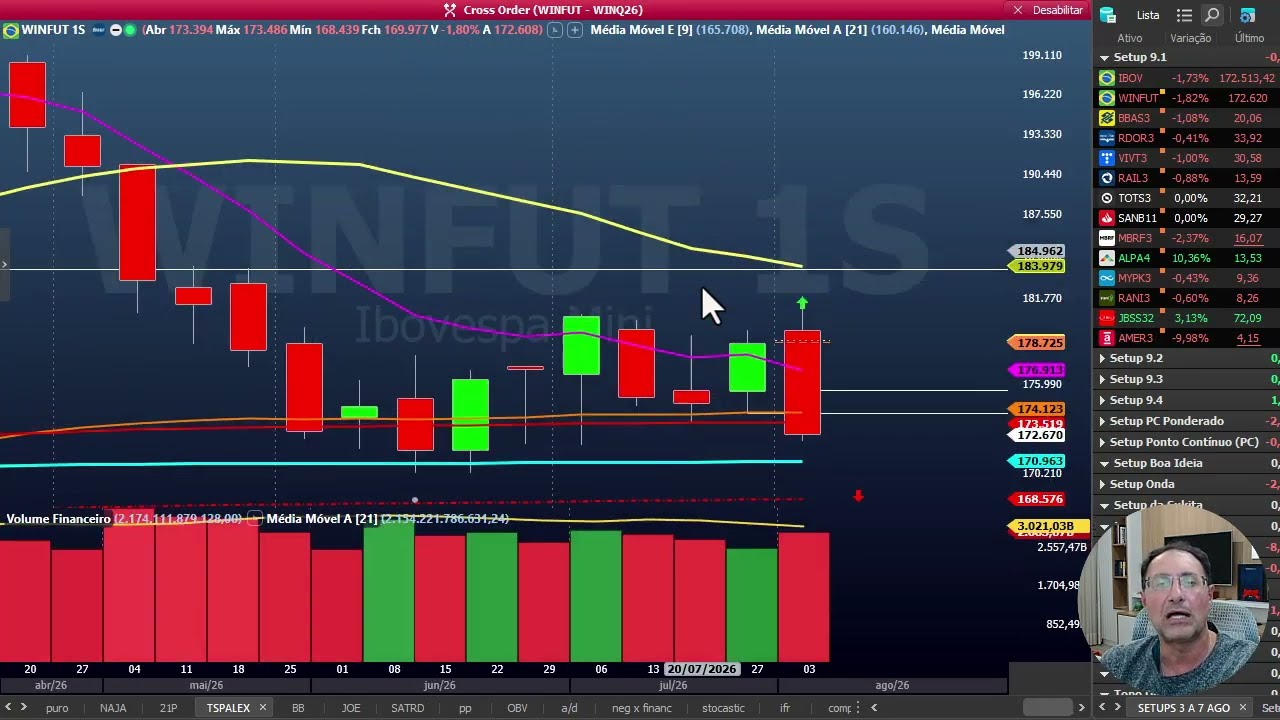Screen dimensions: 1280x720
Task: Click the AMER3 logo icon
Action: [x=1106, y=338]
